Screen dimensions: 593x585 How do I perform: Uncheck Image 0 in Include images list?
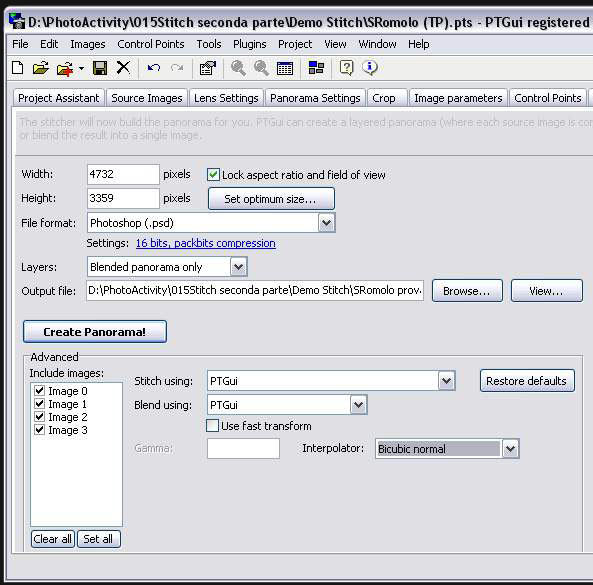point(39,390)
